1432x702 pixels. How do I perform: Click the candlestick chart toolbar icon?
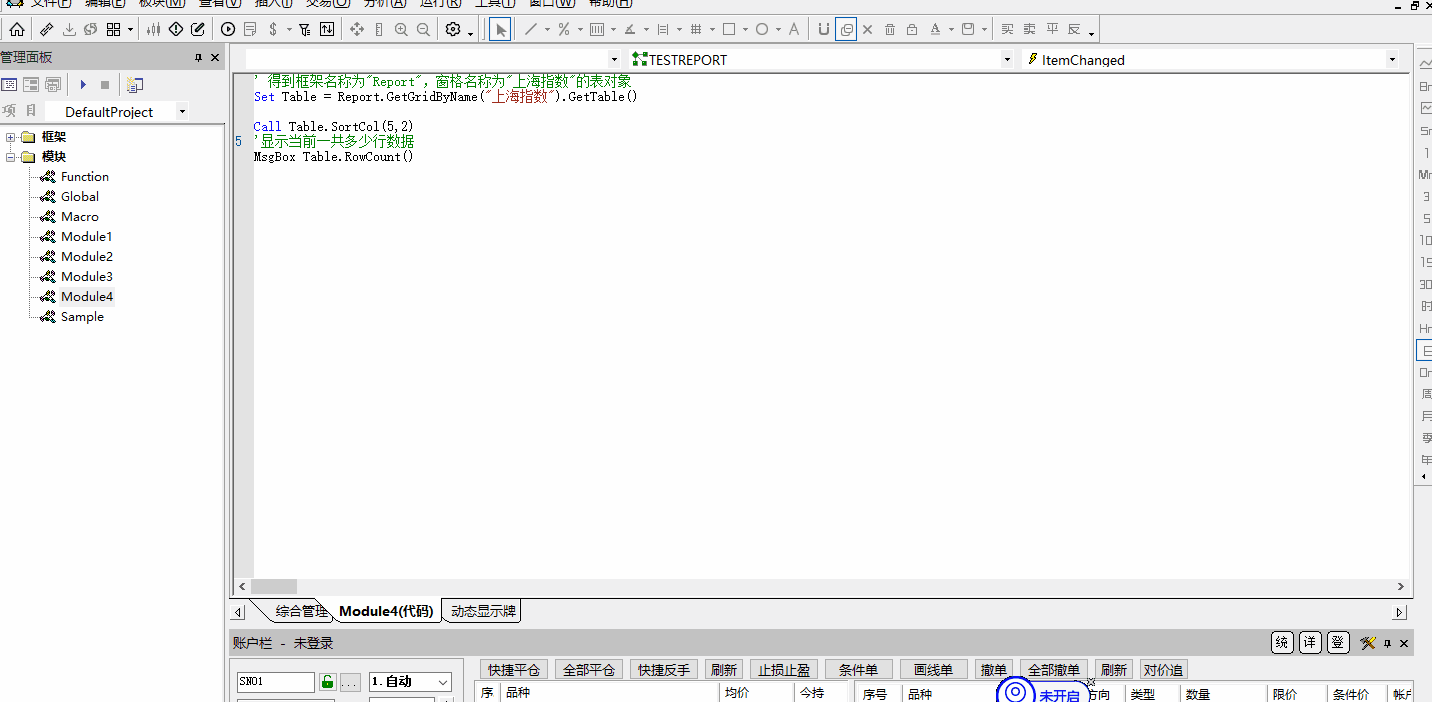click(x=153, y=30)
